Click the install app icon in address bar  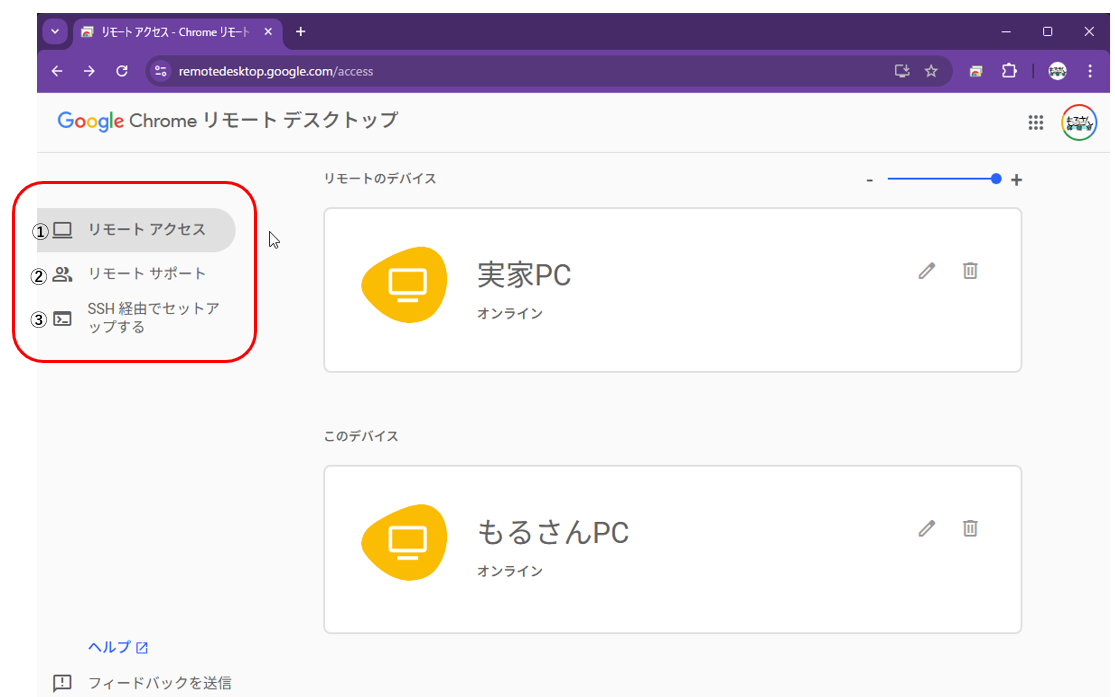click(x=902, y=71)
